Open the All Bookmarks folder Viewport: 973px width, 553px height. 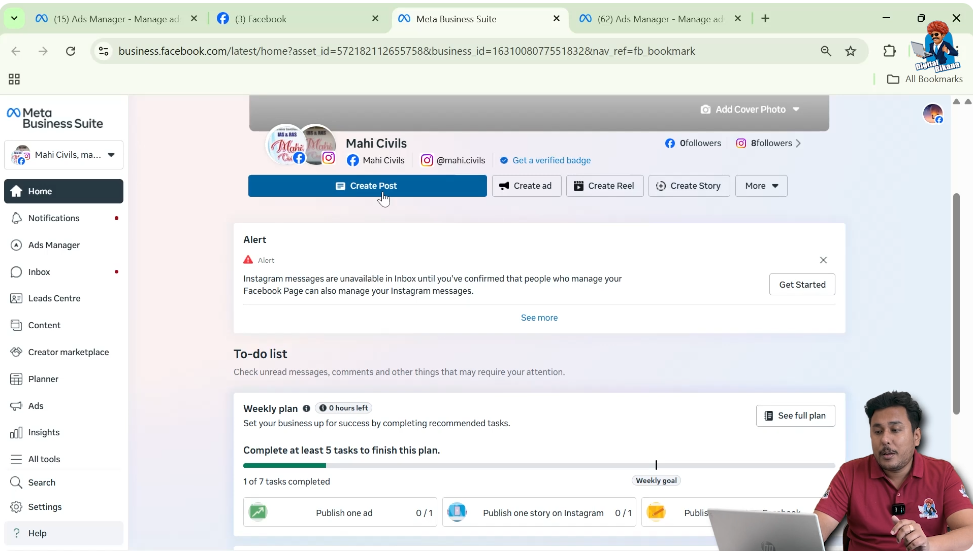point(925,79)
